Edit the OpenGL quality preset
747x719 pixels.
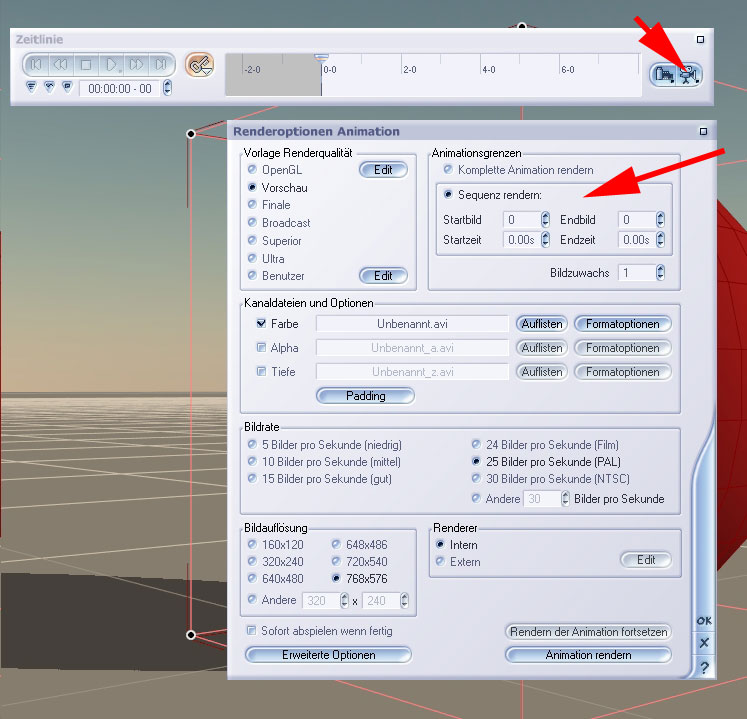point(383,170)
